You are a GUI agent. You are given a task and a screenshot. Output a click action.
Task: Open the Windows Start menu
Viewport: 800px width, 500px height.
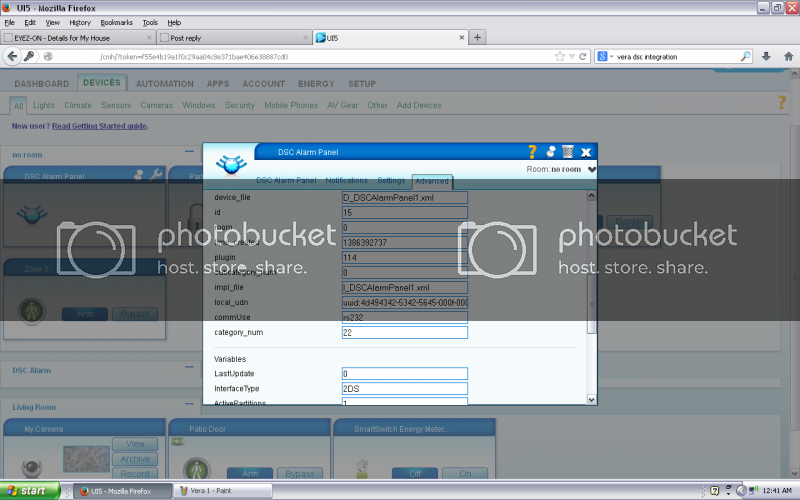coord(30,491)
